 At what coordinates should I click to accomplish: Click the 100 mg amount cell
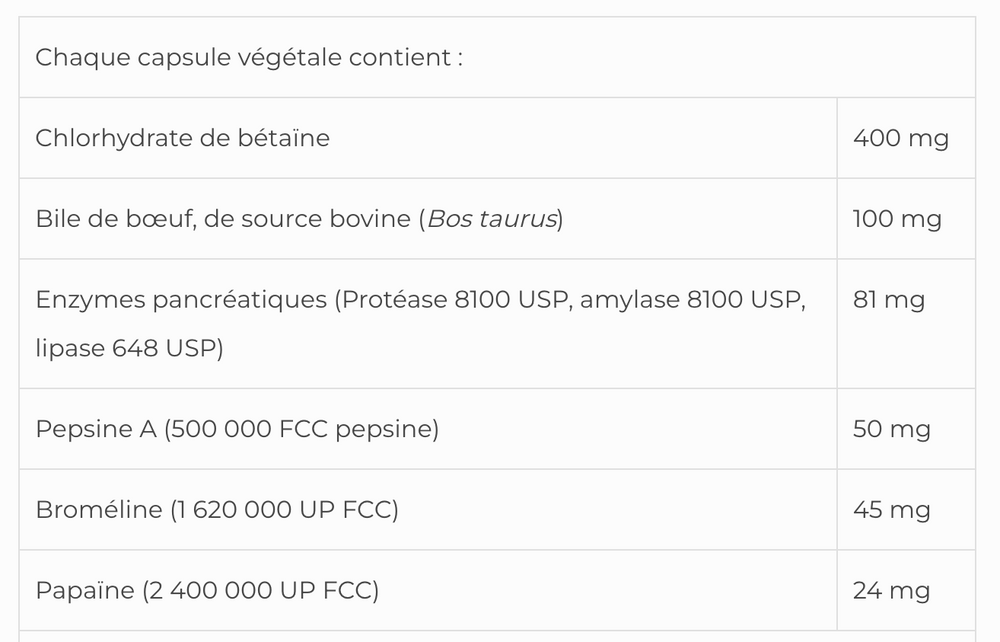click(897, 219)
